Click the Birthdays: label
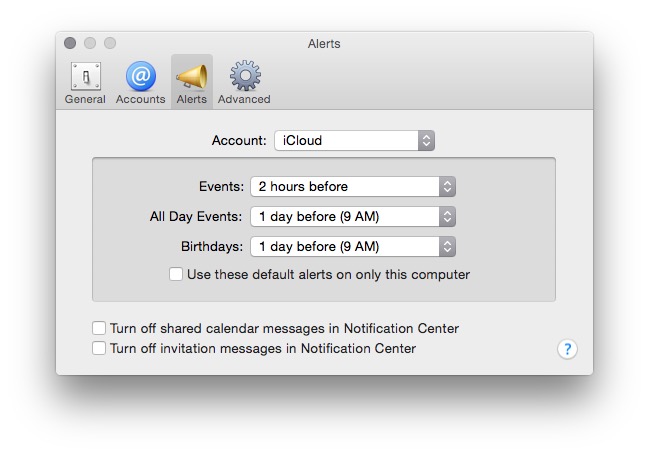Image resolution: width=649 pixels, height=455 pixels. [212, 247]
